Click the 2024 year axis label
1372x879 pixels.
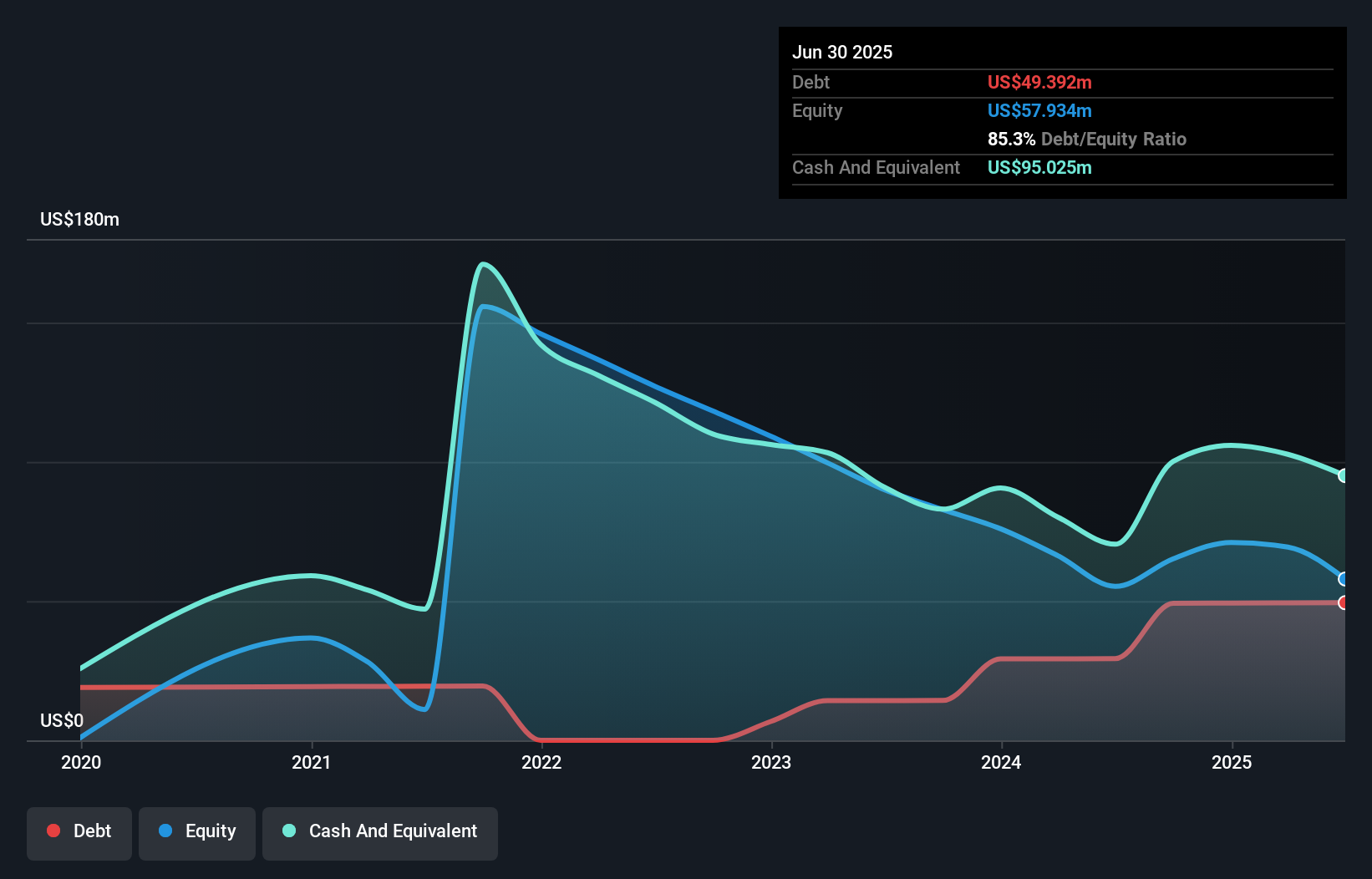click(1003, 762)
